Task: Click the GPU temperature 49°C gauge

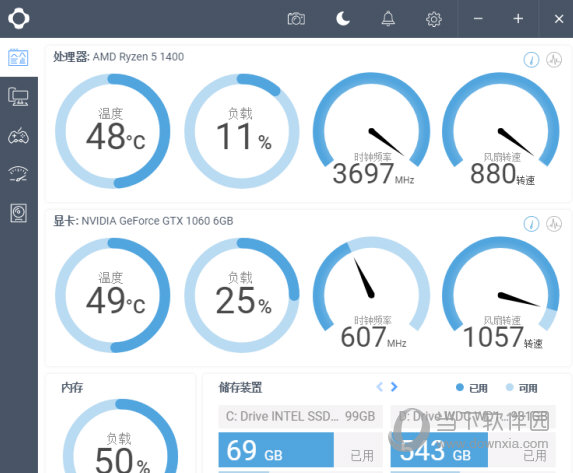Action: (x=113, y=295)
